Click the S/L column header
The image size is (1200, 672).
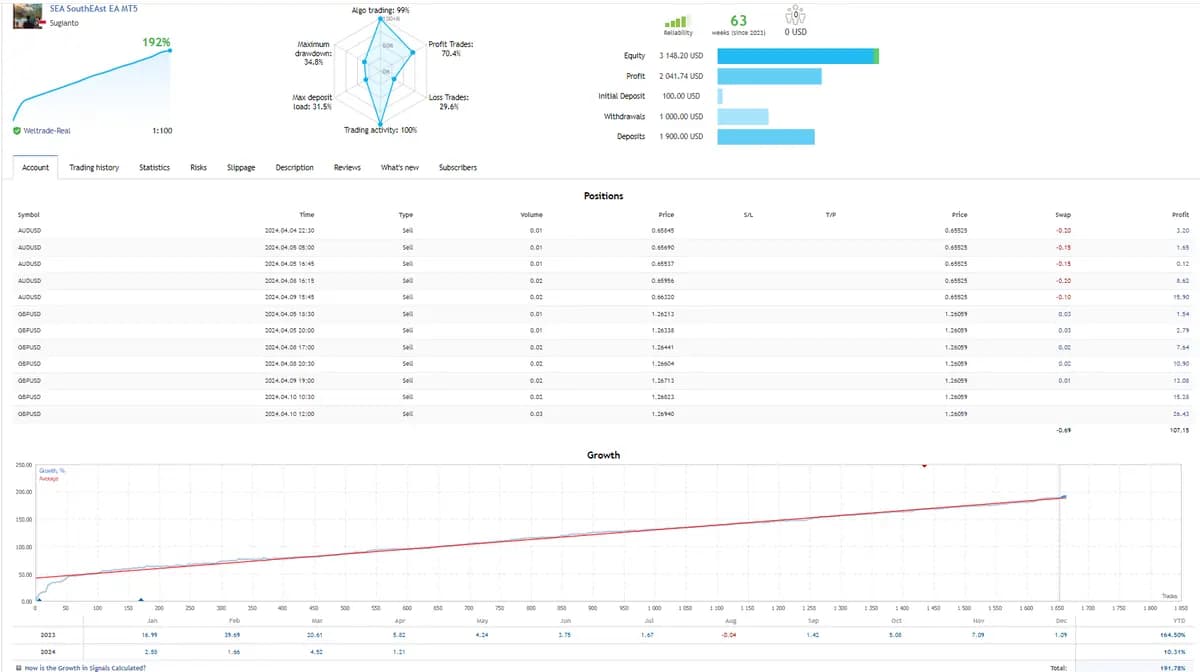click(748, 215)
